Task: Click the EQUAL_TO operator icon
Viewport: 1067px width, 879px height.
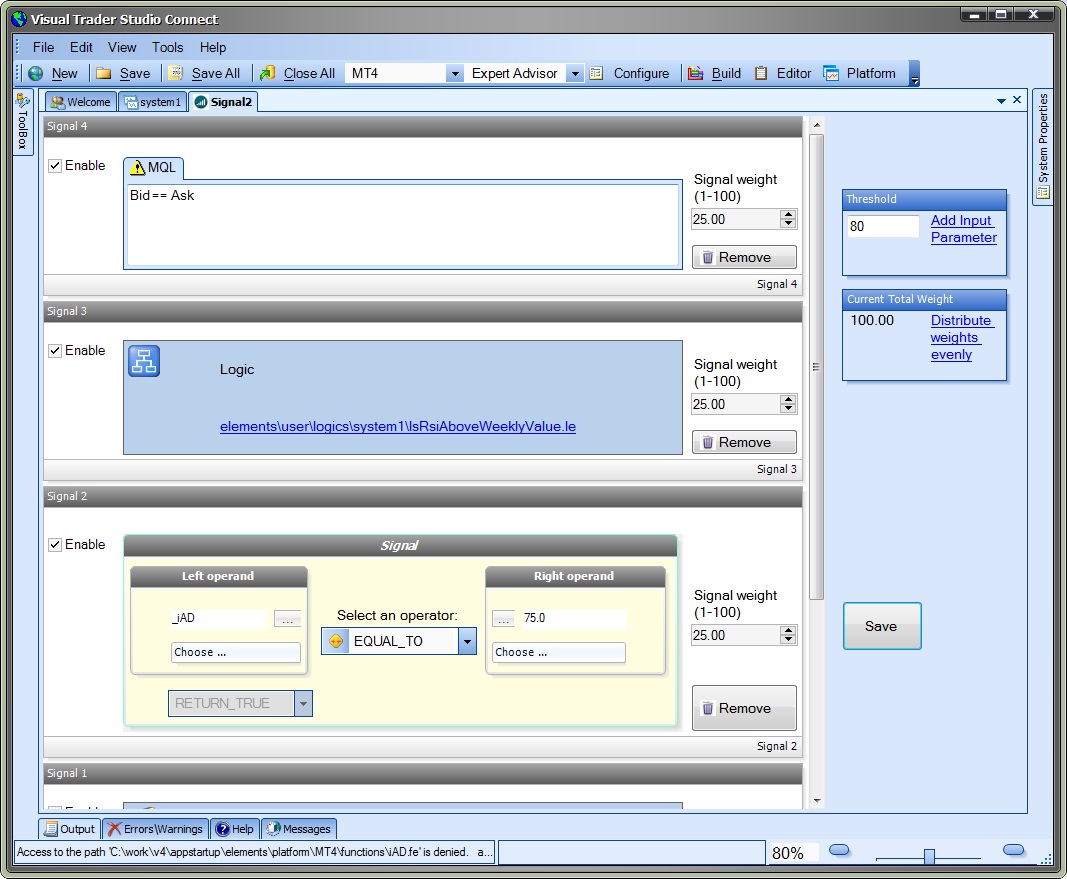Action: [x=336, y=641]
